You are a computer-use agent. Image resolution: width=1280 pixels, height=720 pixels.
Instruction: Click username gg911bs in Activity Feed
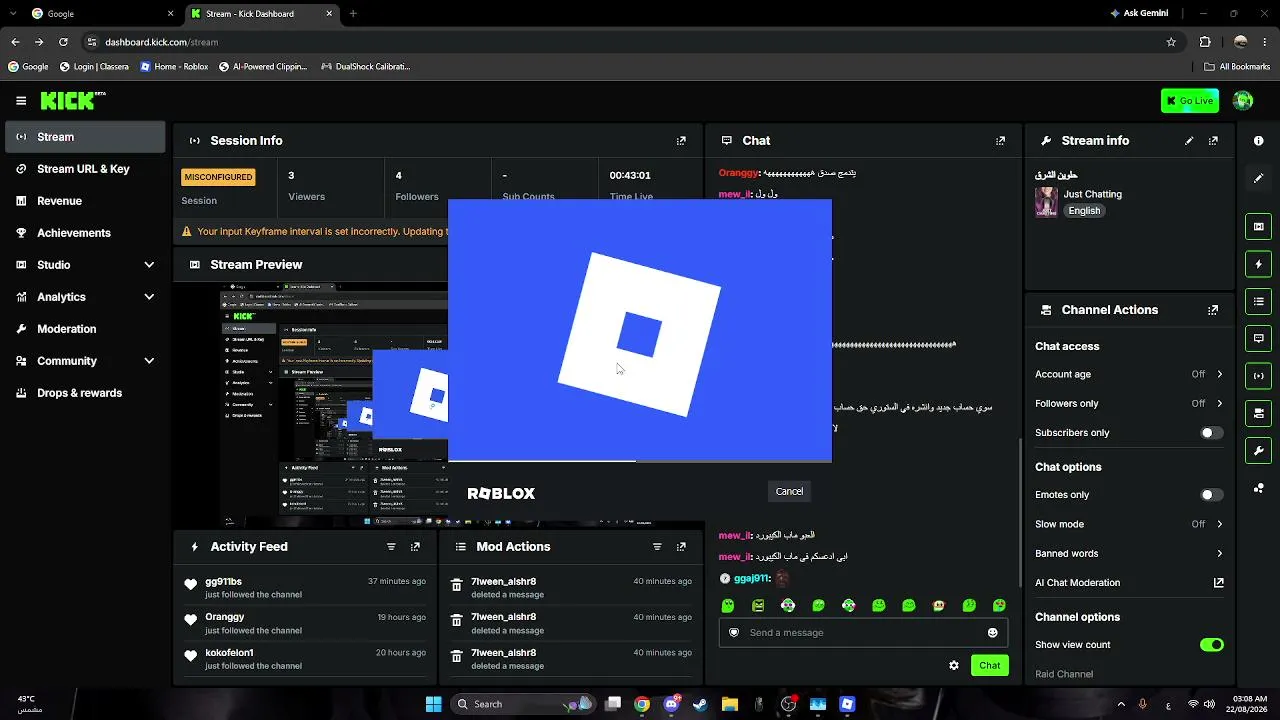(x=223, y=582)
